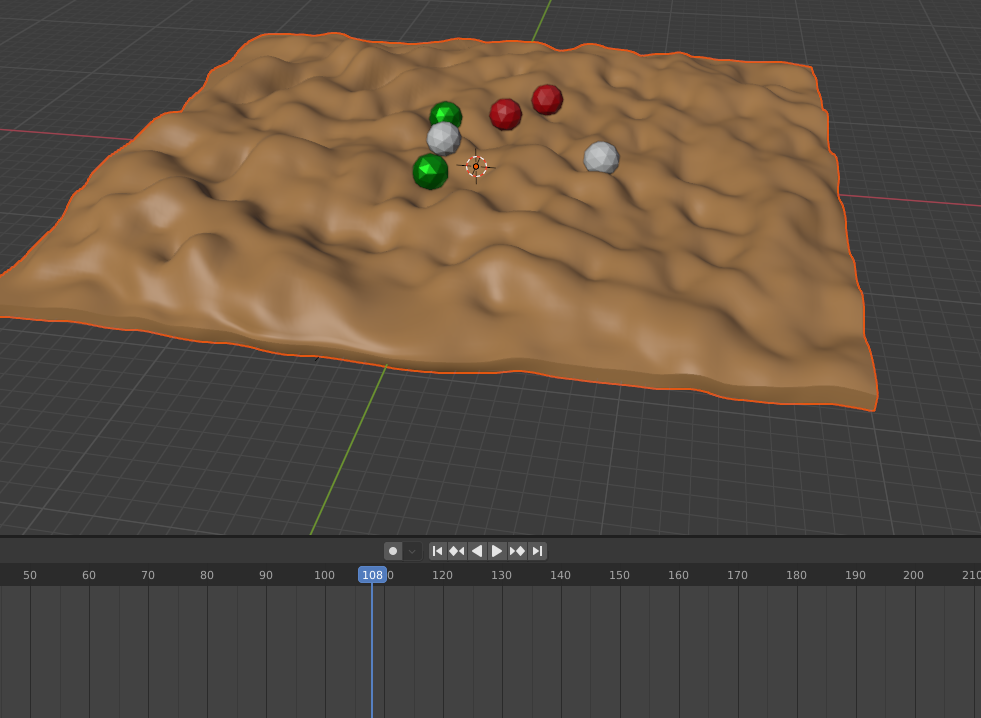Open the auto-keying options dropdown

[410, 550]
